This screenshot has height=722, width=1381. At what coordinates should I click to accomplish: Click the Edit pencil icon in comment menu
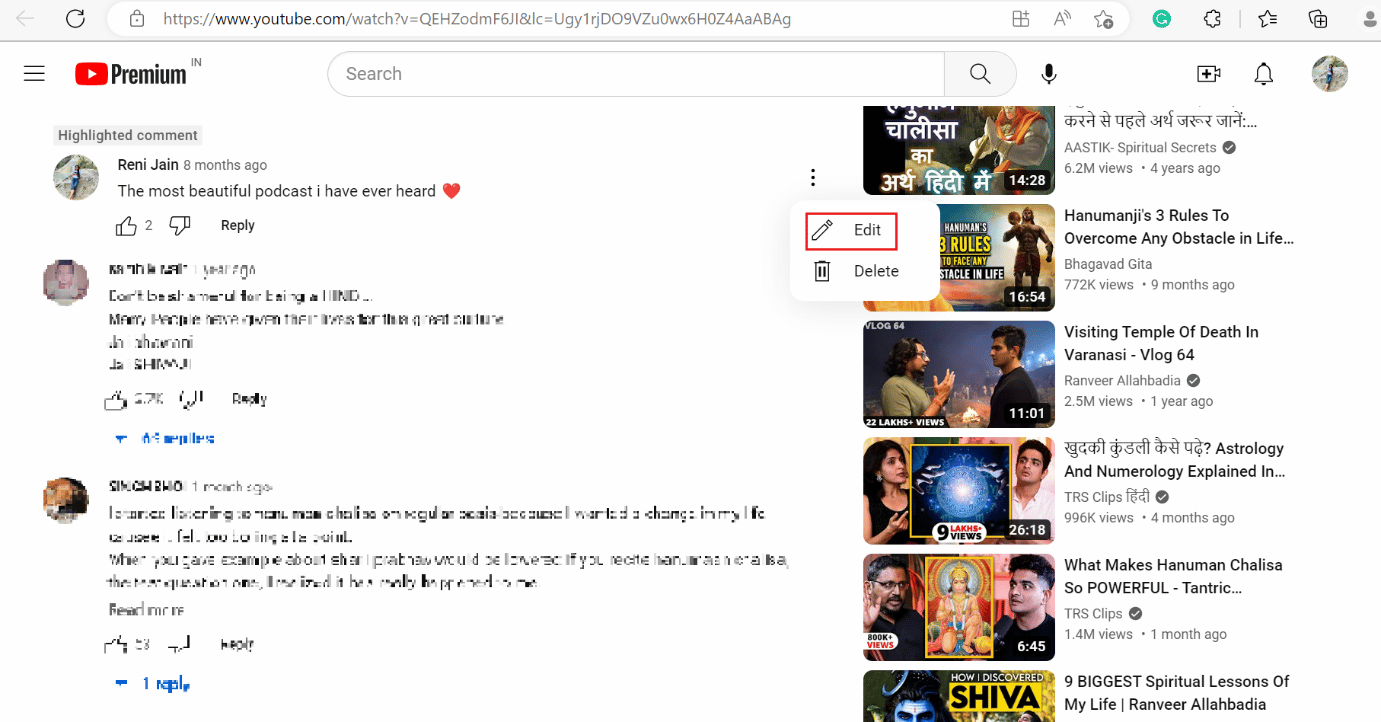[x=821, y=229]
